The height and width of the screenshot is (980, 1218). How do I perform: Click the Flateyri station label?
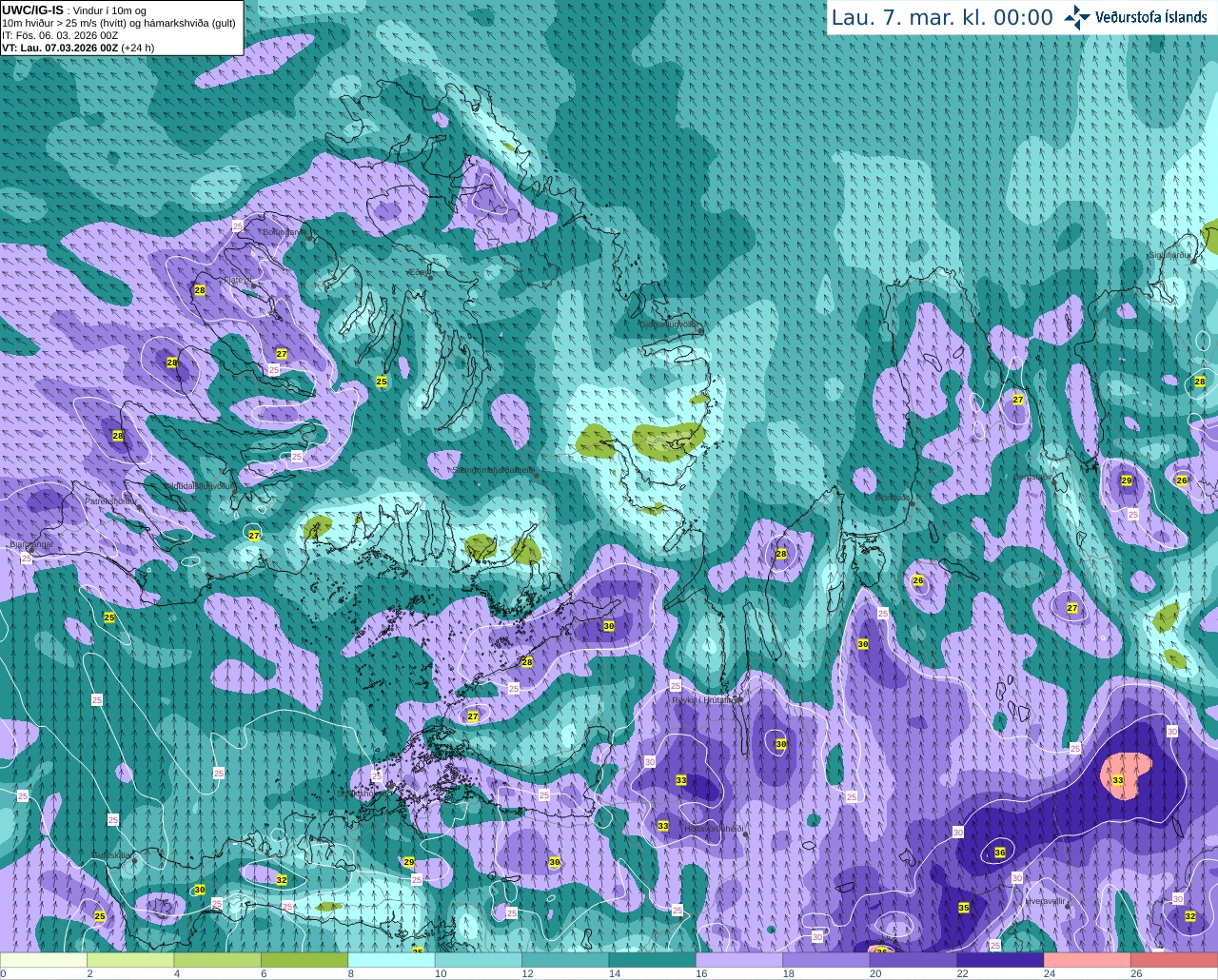click(x=236, y=280)
